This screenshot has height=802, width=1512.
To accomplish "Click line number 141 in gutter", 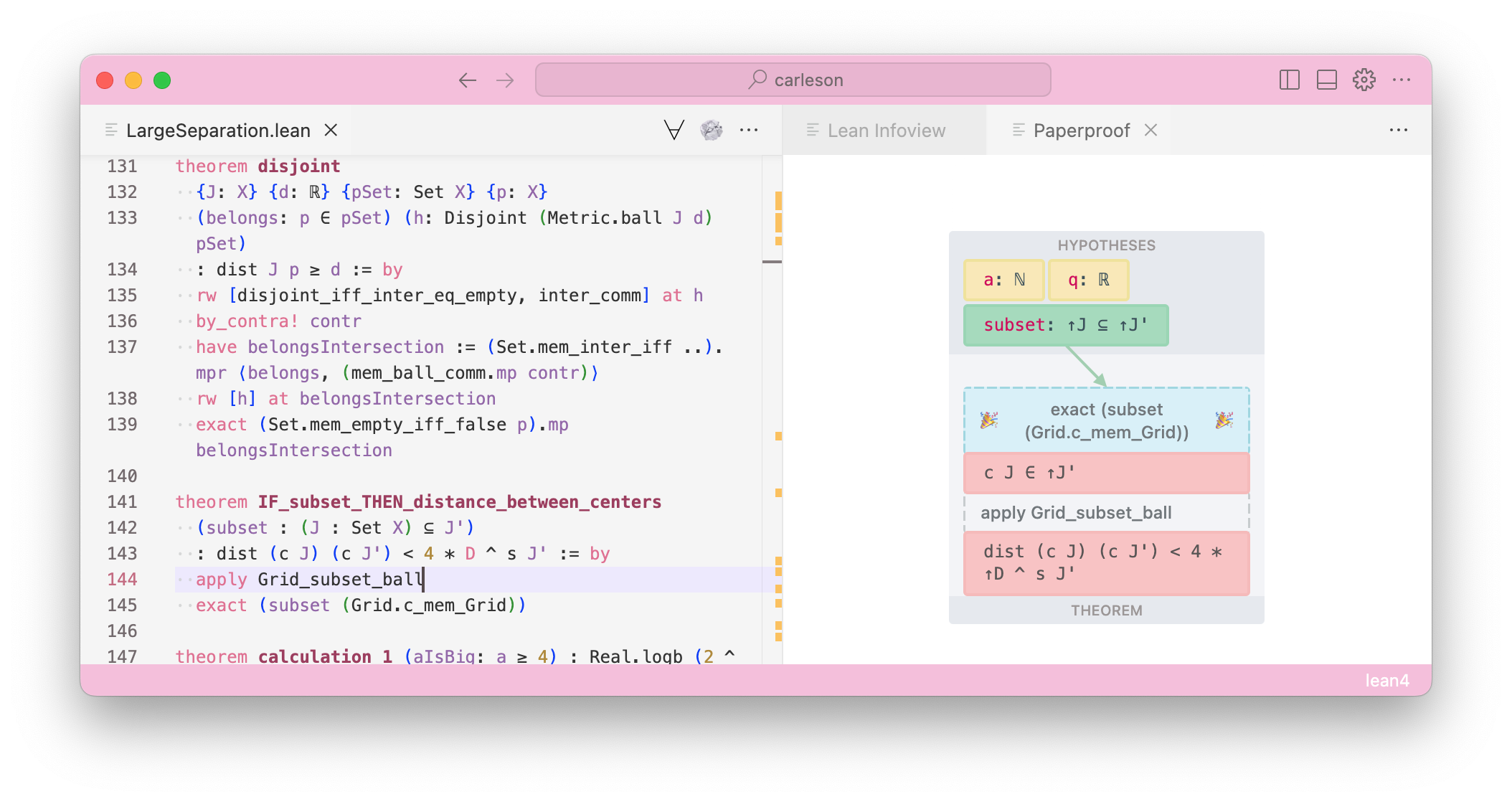I will [122, 501].
